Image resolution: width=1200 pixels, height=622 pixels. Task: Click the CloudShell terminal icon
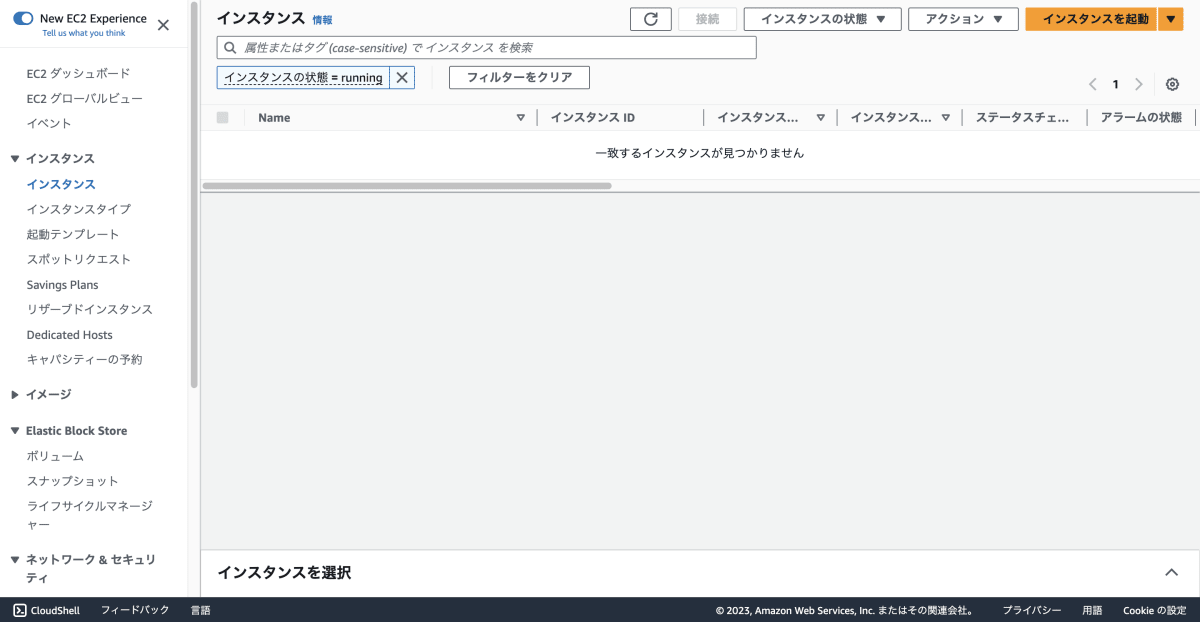click(x=20, y=610)
